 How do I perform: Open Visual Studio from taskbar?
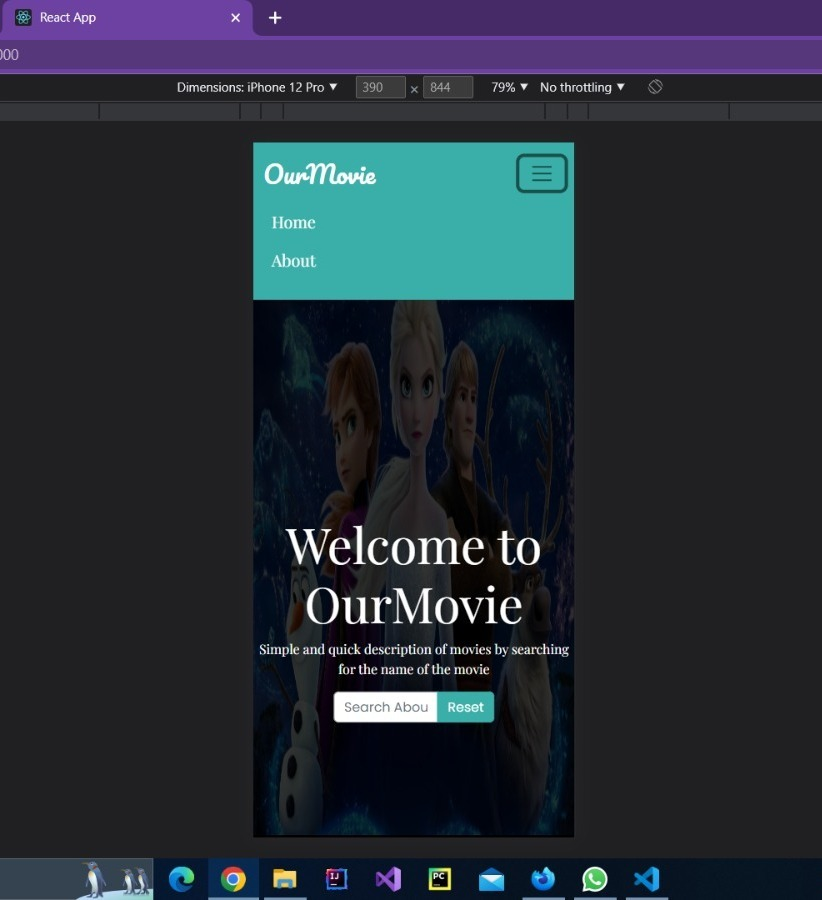point(388,879)
